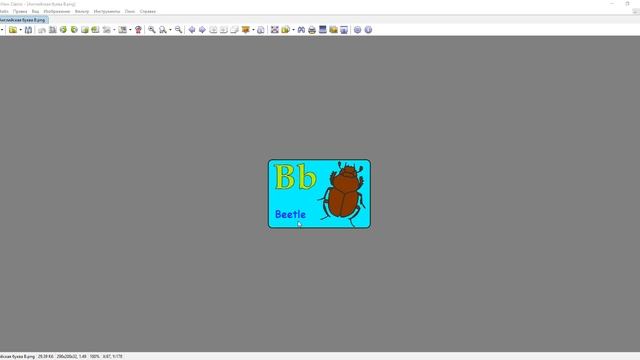The width and height of the screenshot is (640, 360).
Task: Click the blue info about icon
Action: (x=368, y=30)
